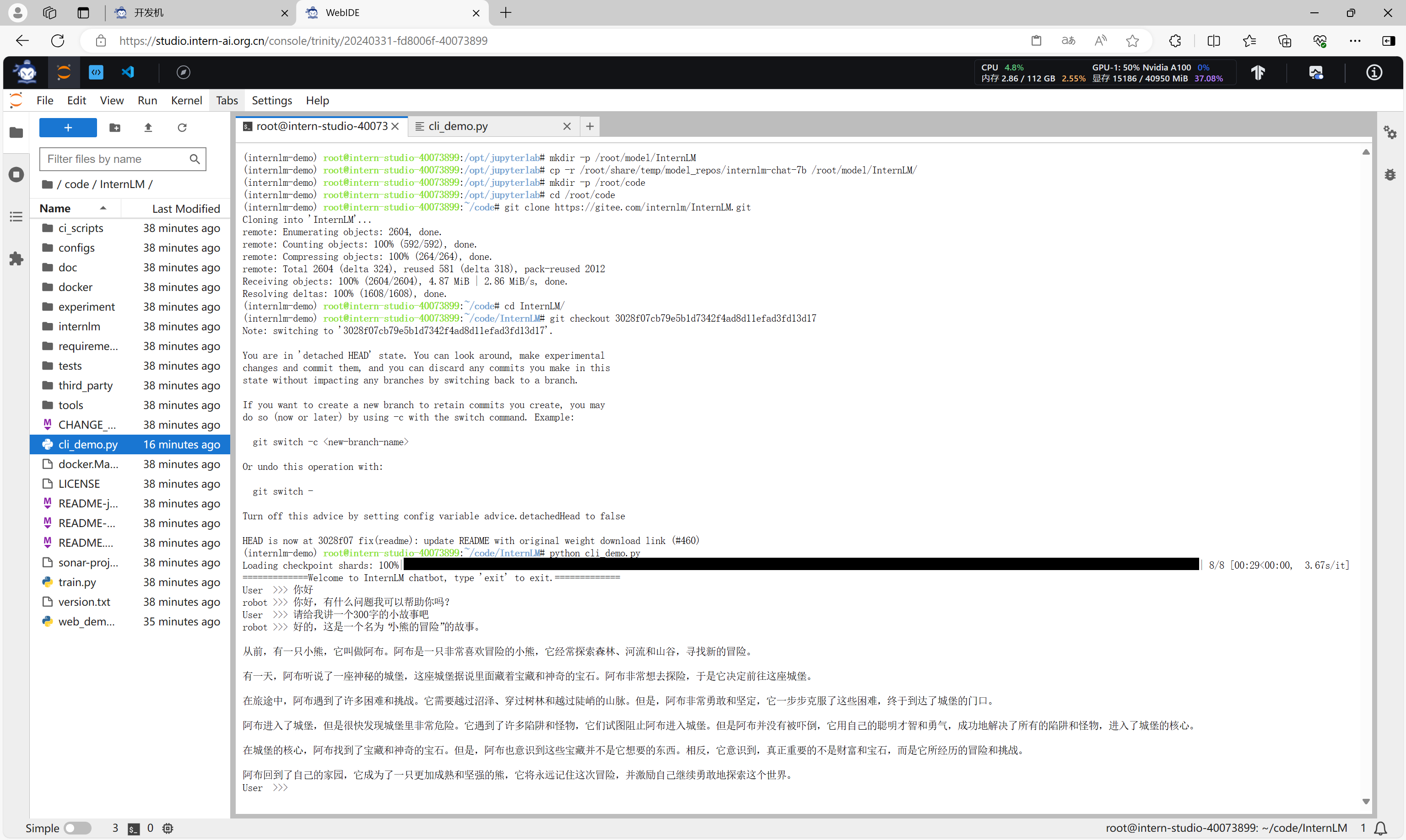Open the File menu

45,100
